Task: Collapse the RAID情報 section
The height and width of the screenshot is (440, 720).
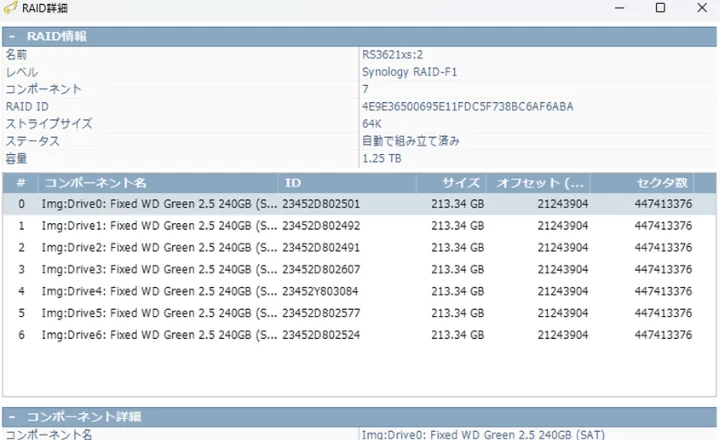Action: click(x=12, y=37)
